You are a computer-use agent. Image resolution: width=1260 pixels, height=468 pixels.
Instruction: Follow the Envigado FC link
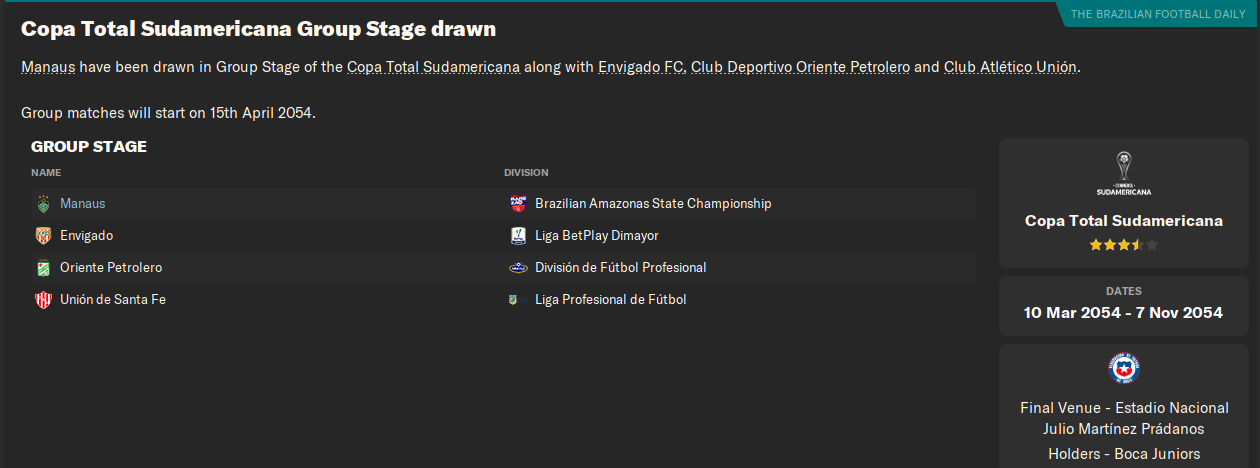point(641,68)
